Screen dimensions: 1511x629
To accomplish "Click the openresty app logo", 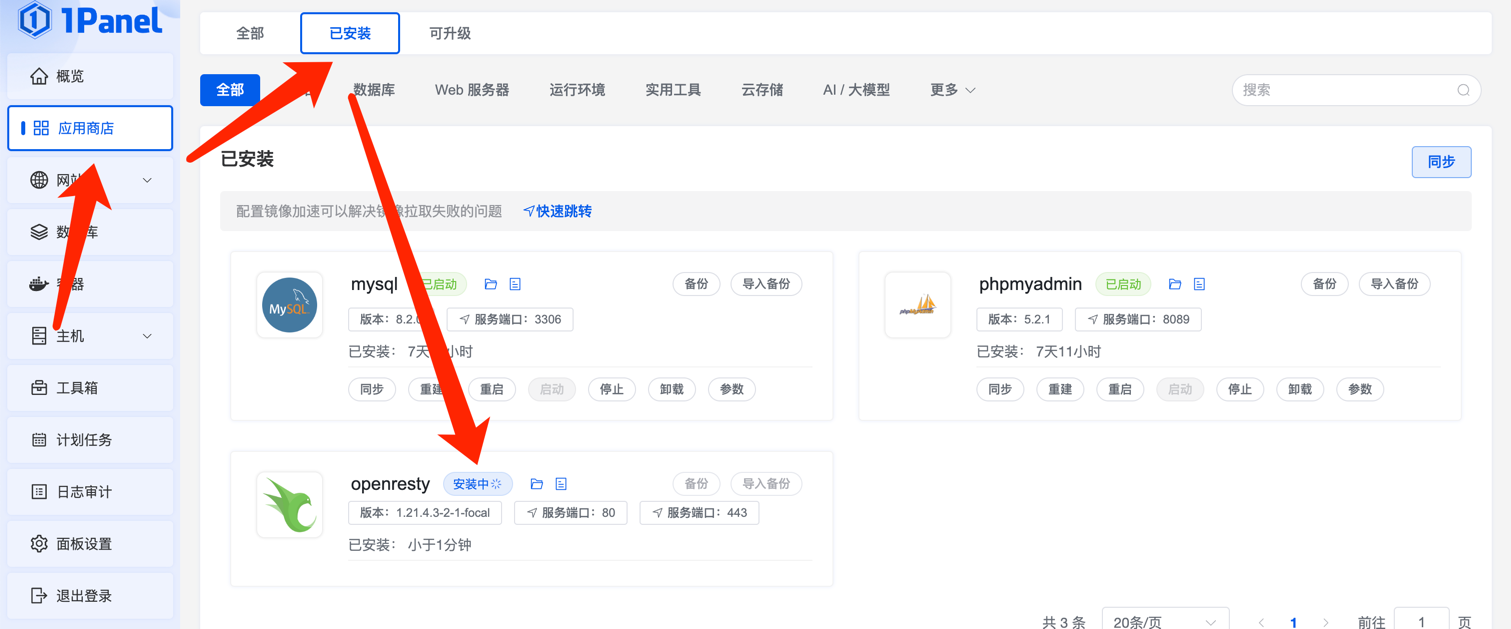I will tap(289, 505).
